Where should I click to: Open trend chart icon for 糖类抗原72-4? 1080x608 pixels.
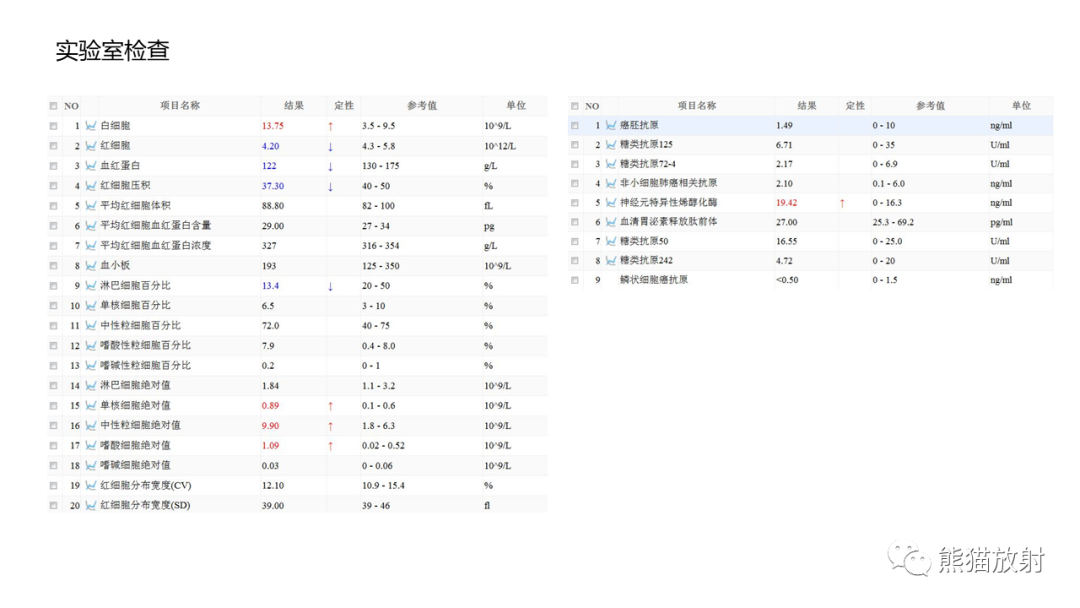pos(610,164)
